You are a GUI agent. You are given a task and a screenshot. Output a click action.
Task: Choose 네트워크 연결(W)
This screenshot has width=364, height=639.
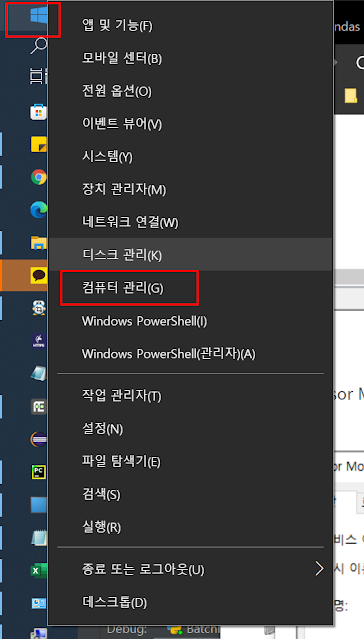[x=191, y=223]
